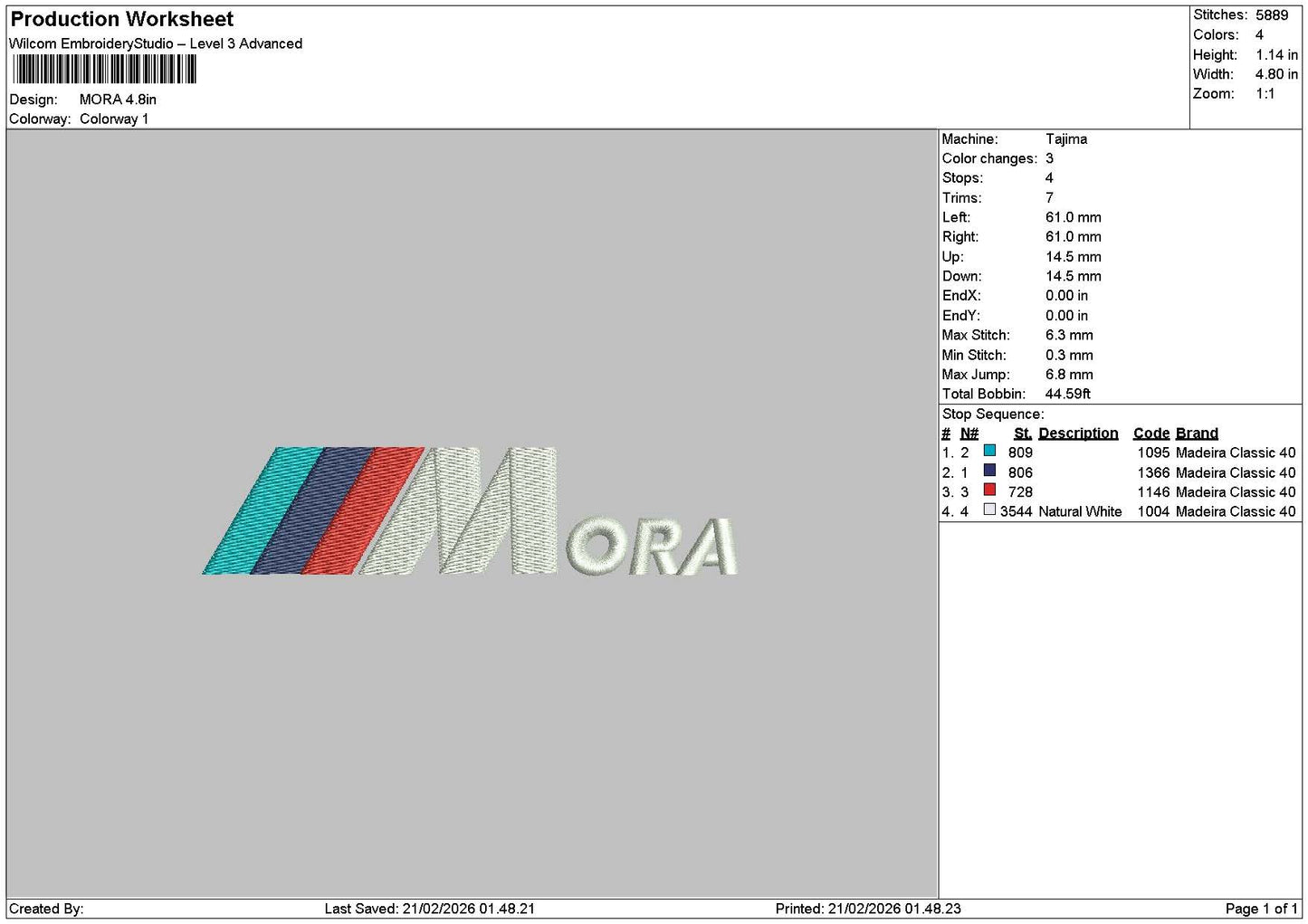Click the Max Stitch value 6.3 mm
The height and width of the screenshot is (924, 1308).
tap(1069, 335)
